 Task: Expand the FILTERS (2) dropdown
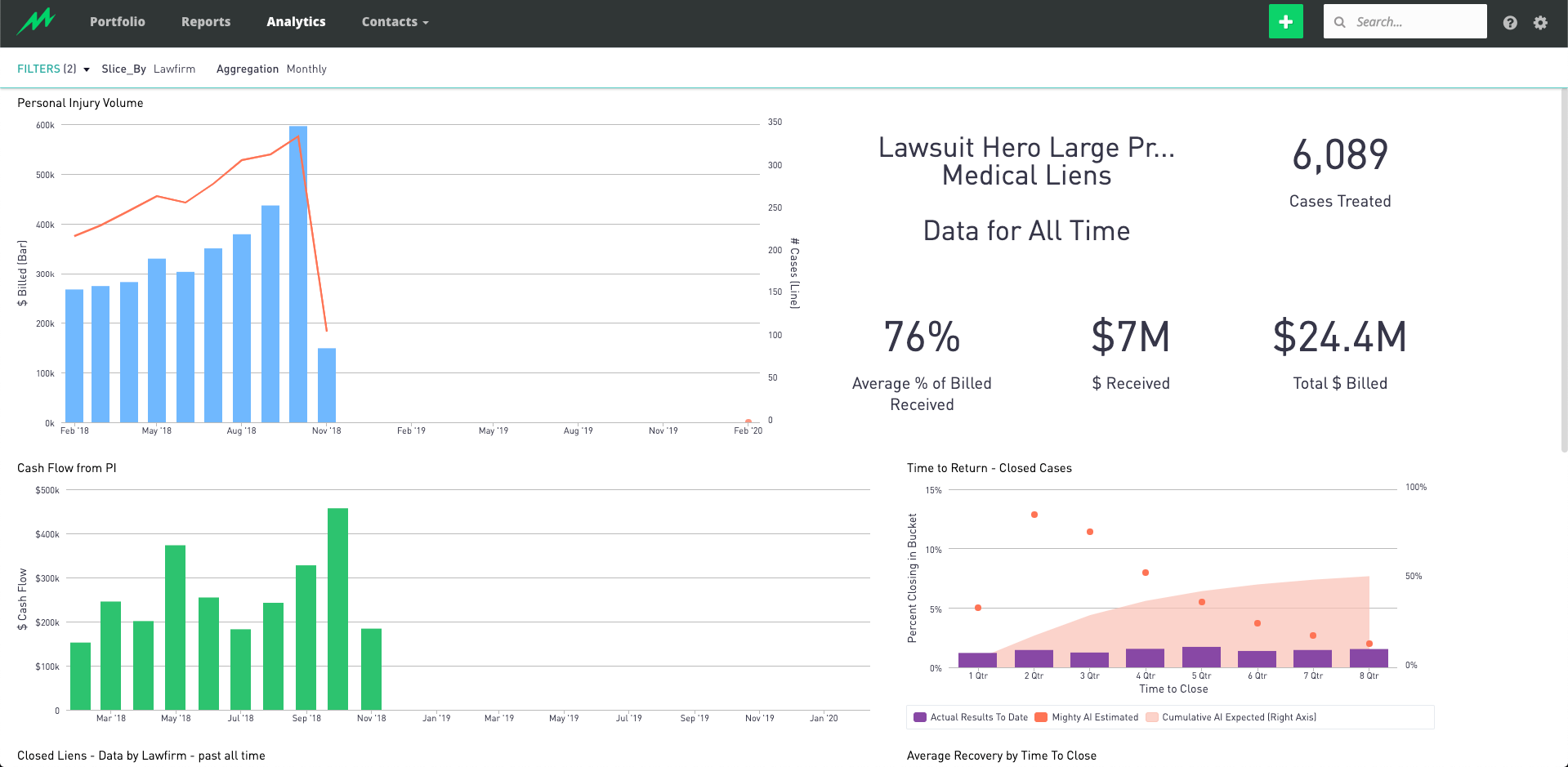click(x=53, y=69)
